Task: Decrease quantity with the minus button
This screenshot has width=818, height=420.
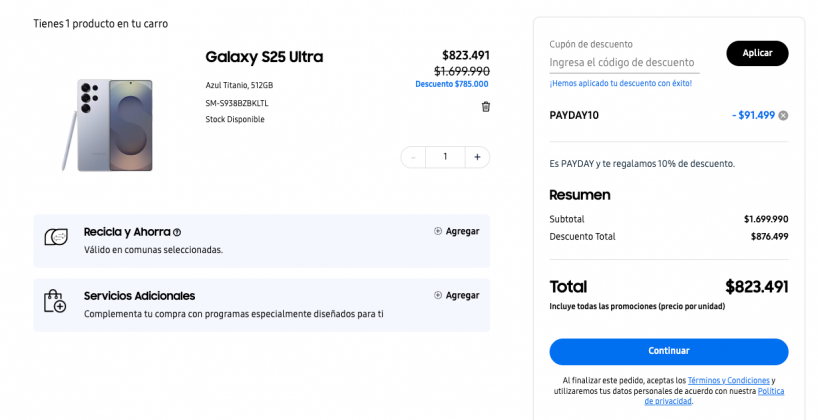Action: click(x=414, y=157)
